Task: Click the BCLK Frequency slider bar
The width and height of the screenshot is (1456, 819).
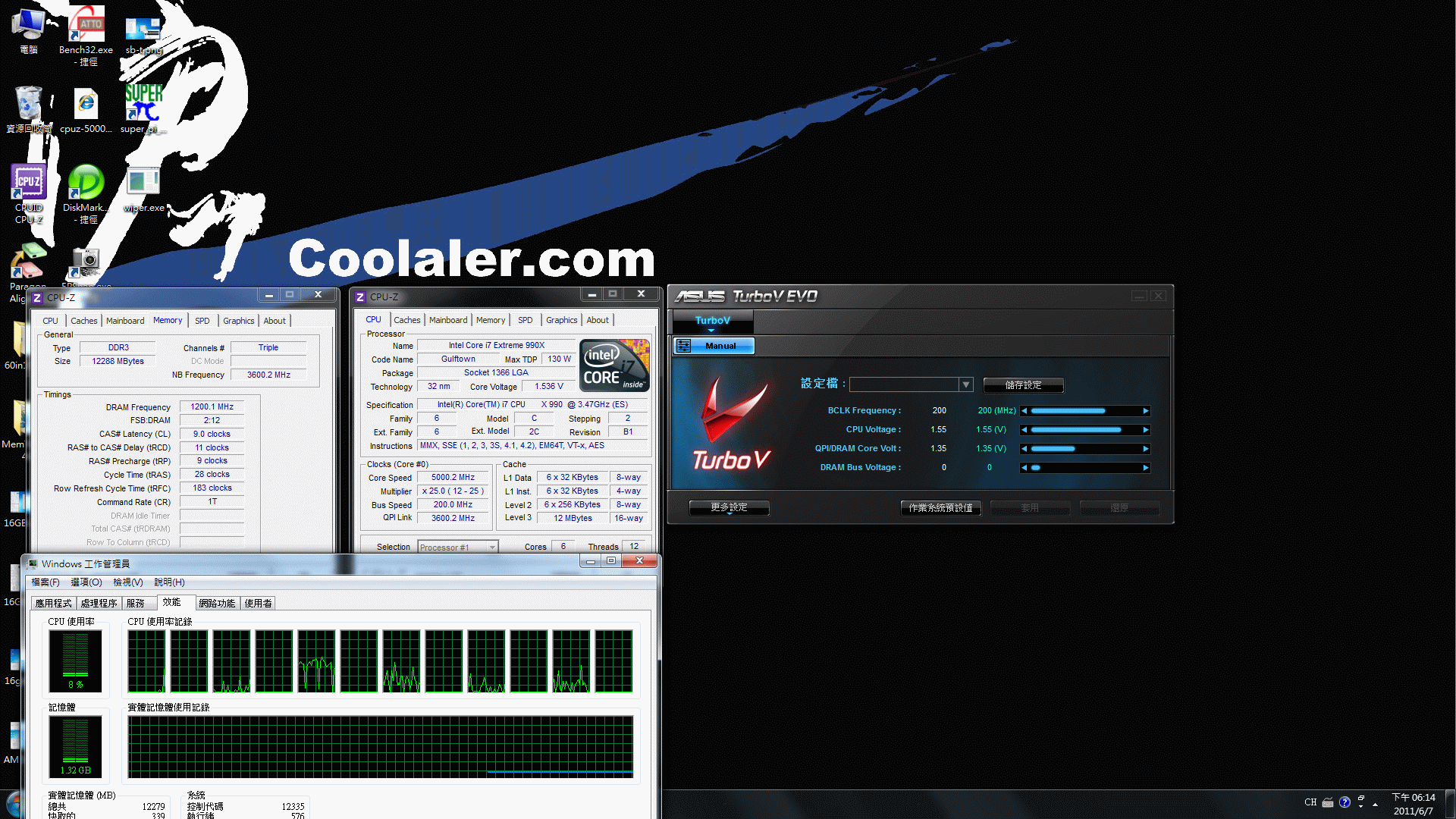Action: tap(1085, 411)
